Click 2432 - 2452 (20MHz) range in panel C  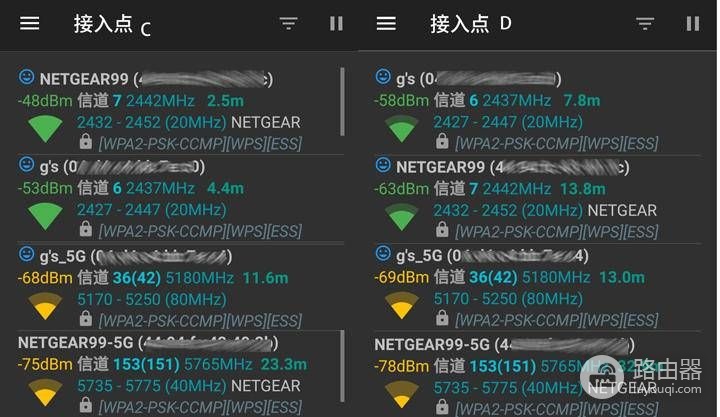point(152,122)
